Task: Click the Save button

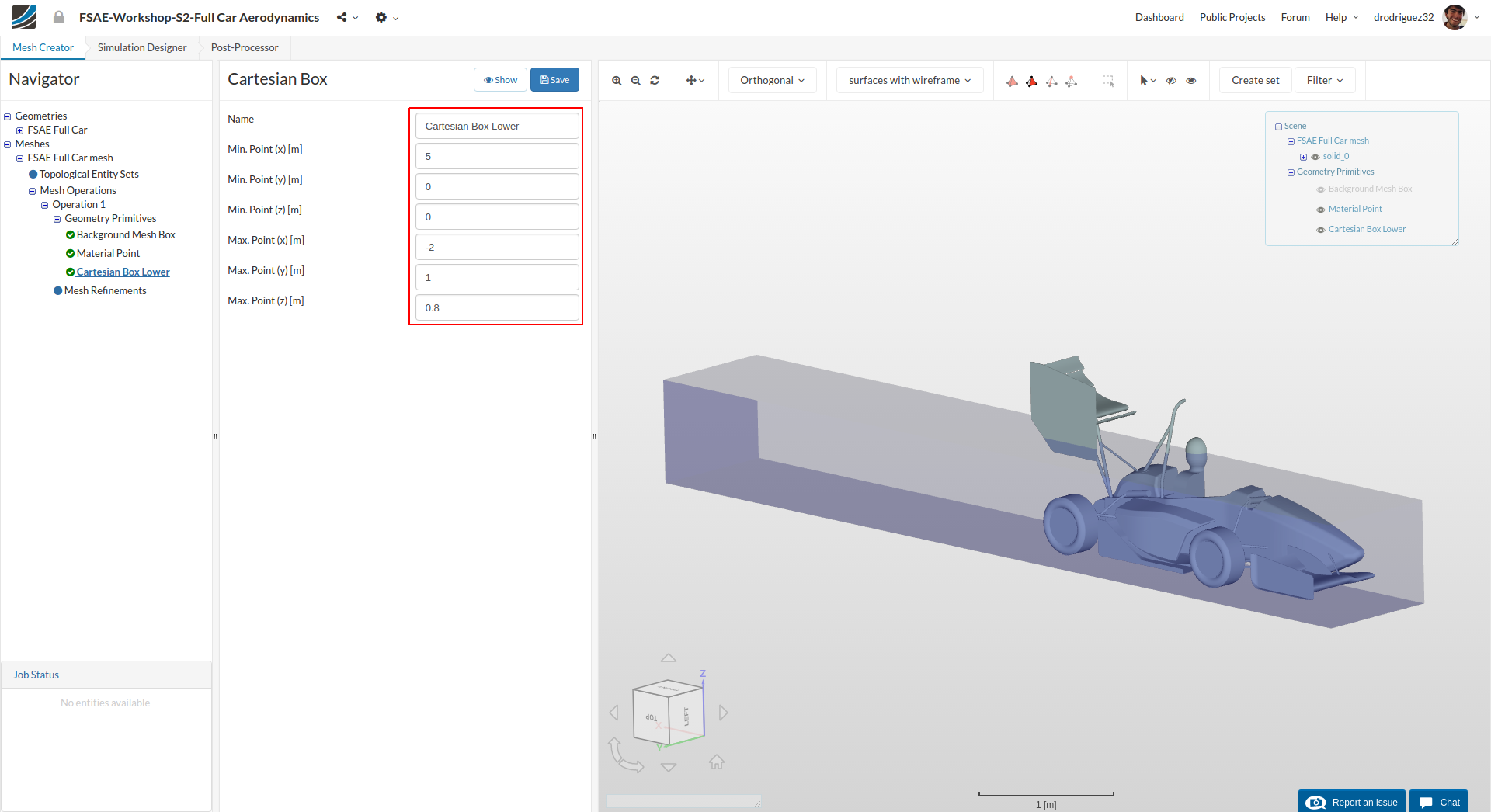Action: coord(554,80)
